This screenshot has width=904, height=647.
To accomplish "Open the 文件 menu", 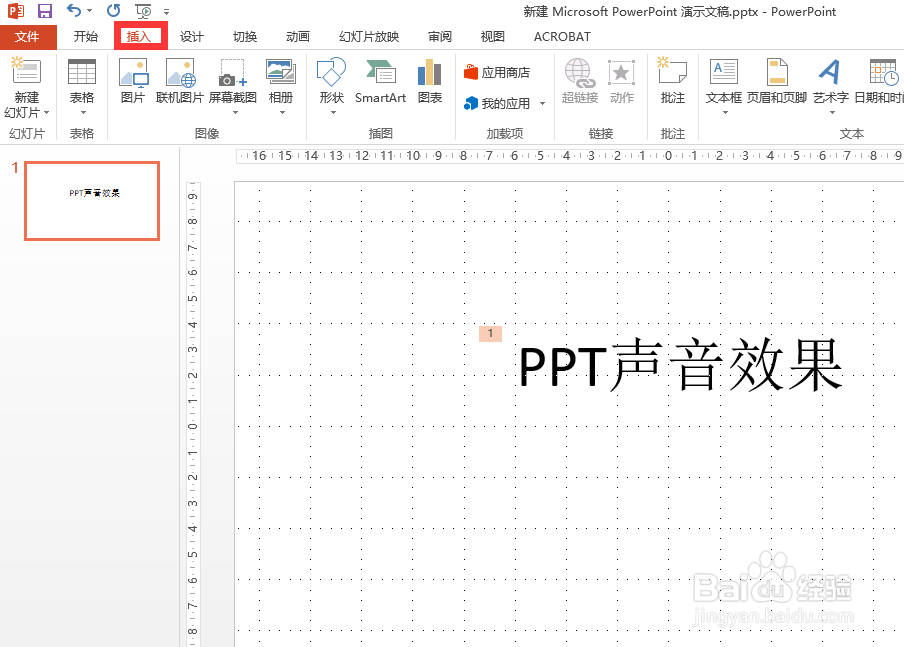I will 29,36.
